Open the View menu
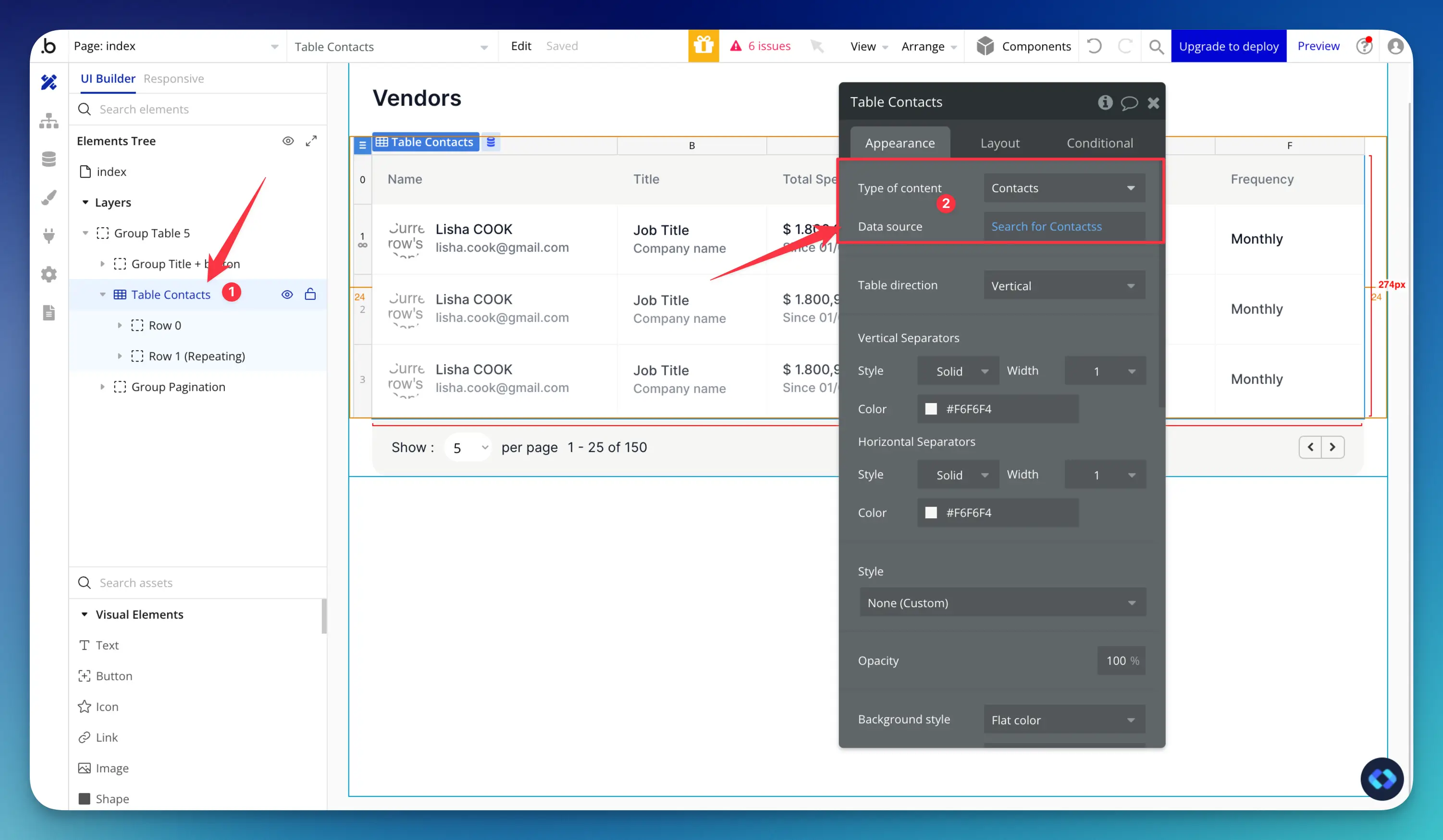Viewport: 1443px width, 840px height. click(x=869, y=47)
